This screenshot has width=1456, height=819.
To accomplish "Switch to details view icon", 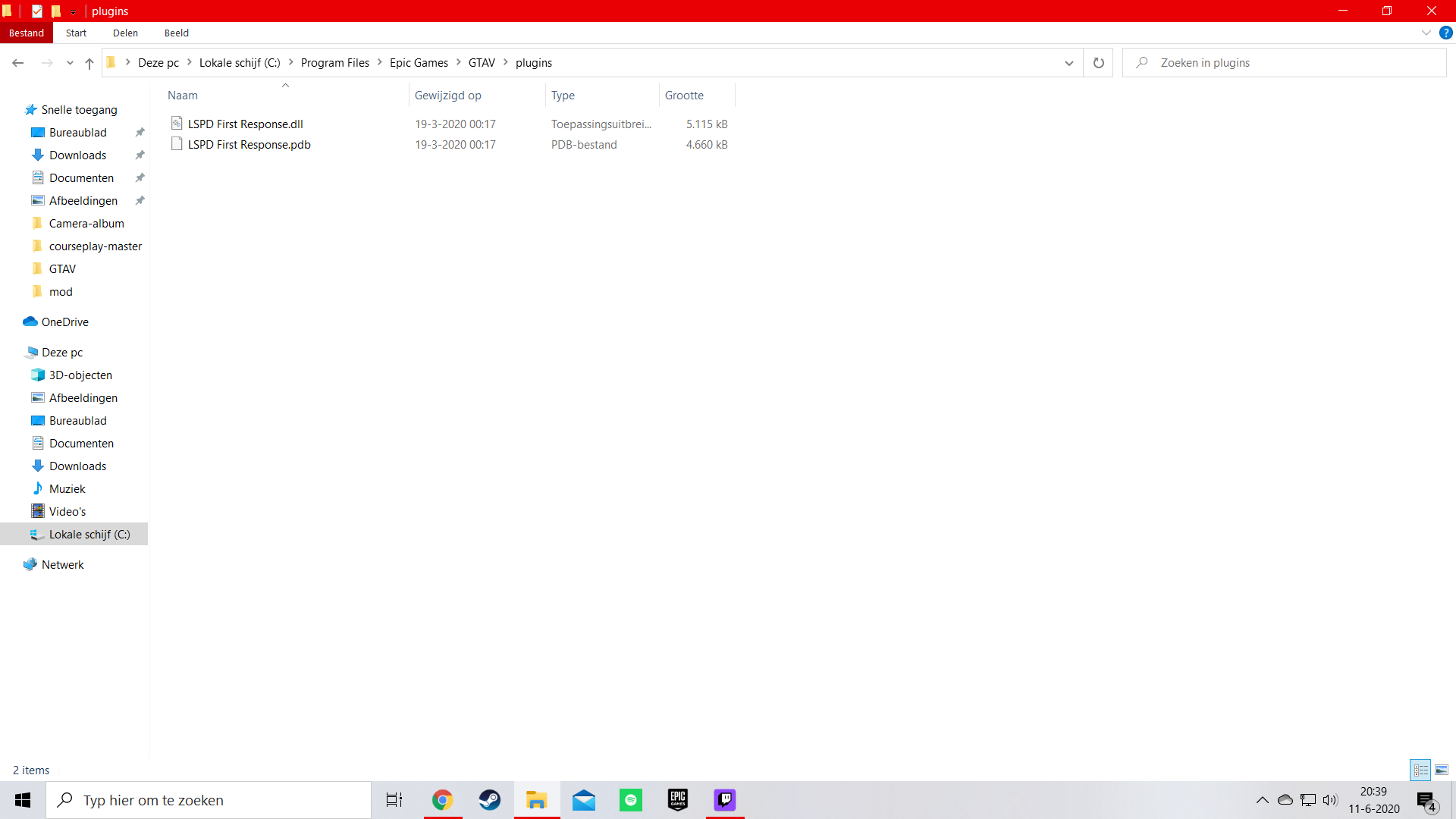I will [1420, 770].
